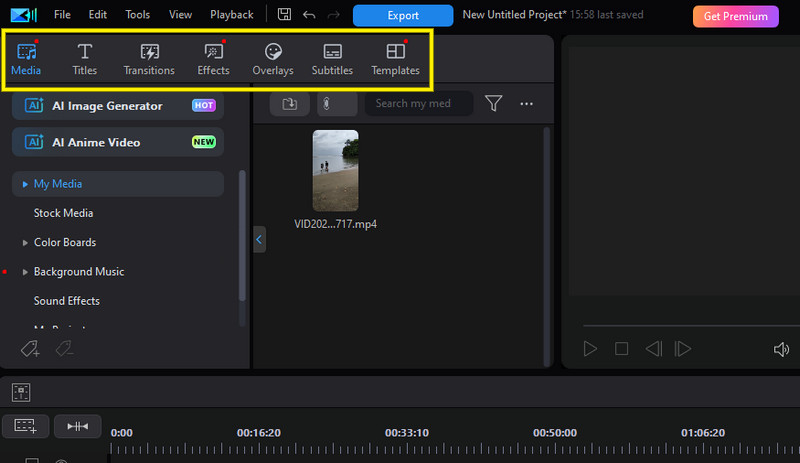The height and width of the screenshot is (463, 800).
Task: Click the Export button
Action: click(403, 16)
